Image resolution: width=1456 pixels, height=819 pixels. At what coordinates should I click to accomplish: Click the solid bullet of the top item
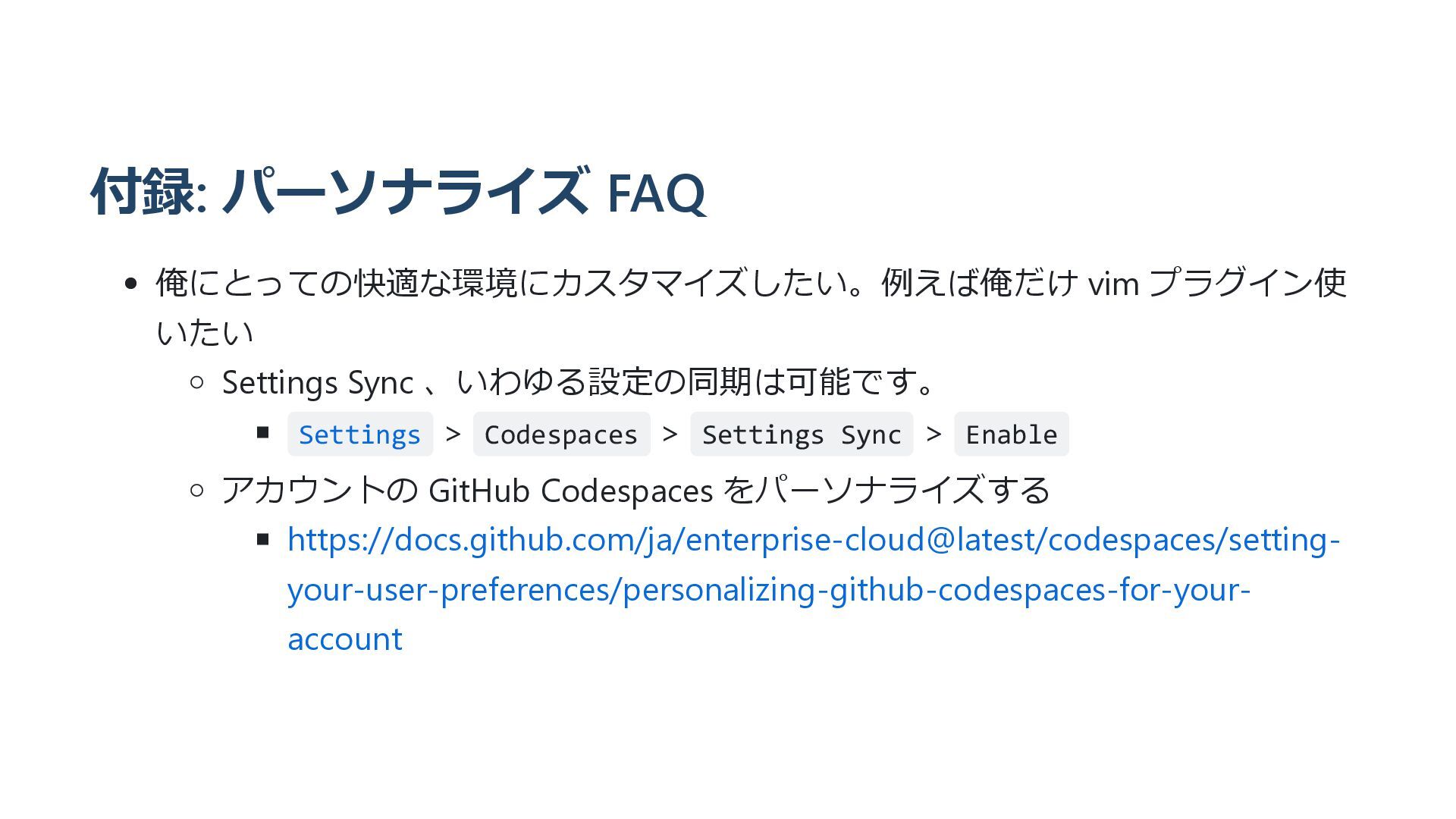click(x=130, y=284)
